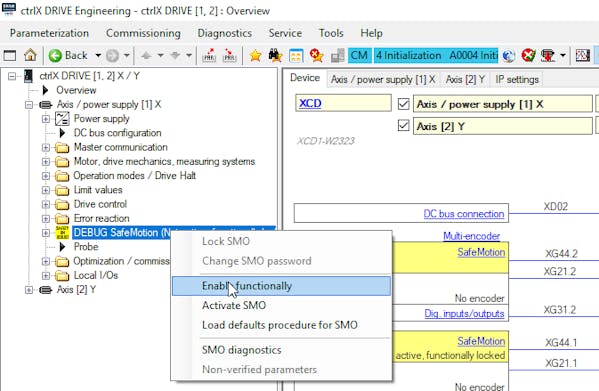
Task: Choose Activate SMO in context menu
Action: (282, 305)
